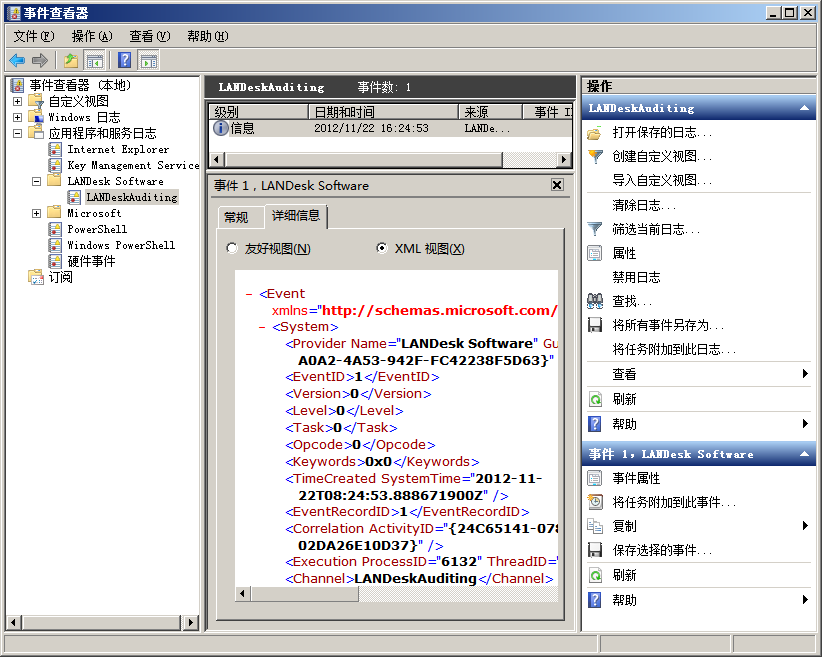The height and width of the screenshot is (657, 822).
Task: Select the 2012/11/22 16:24:53 event row
Action: tap(390, 128)
